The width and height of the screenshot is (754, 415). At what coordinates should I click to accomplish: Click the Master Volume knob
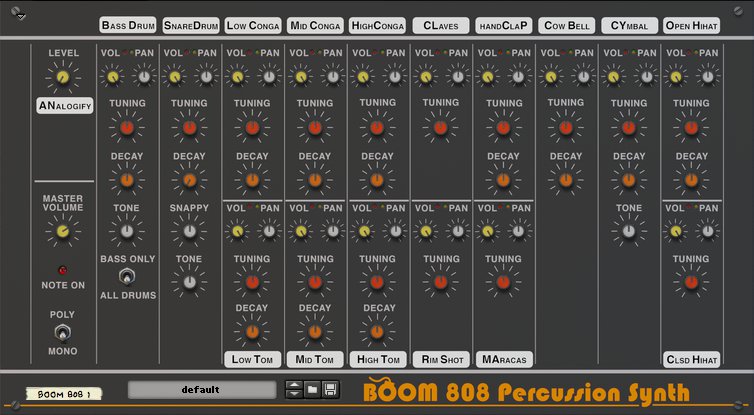coord(63,231)
